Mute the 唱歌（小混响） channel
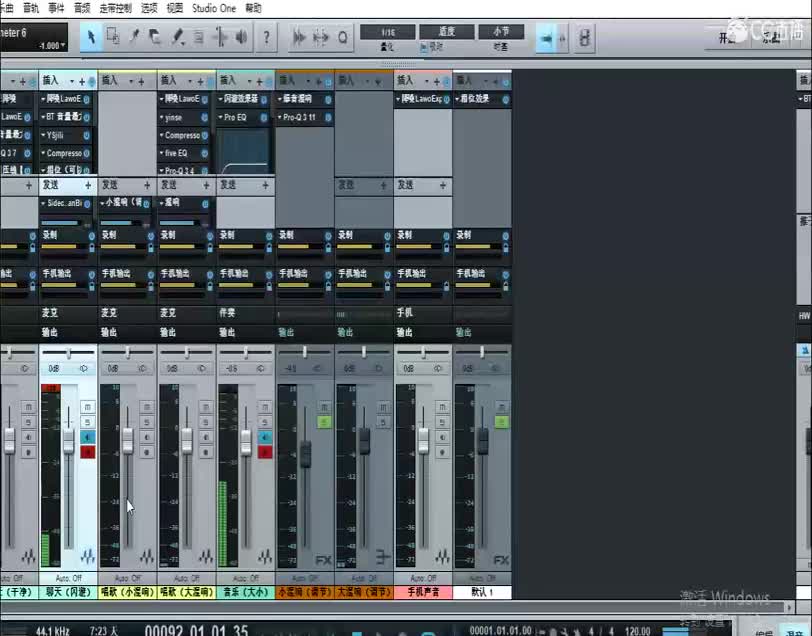This screenshot has height=636, width=812. pos(147,407)
